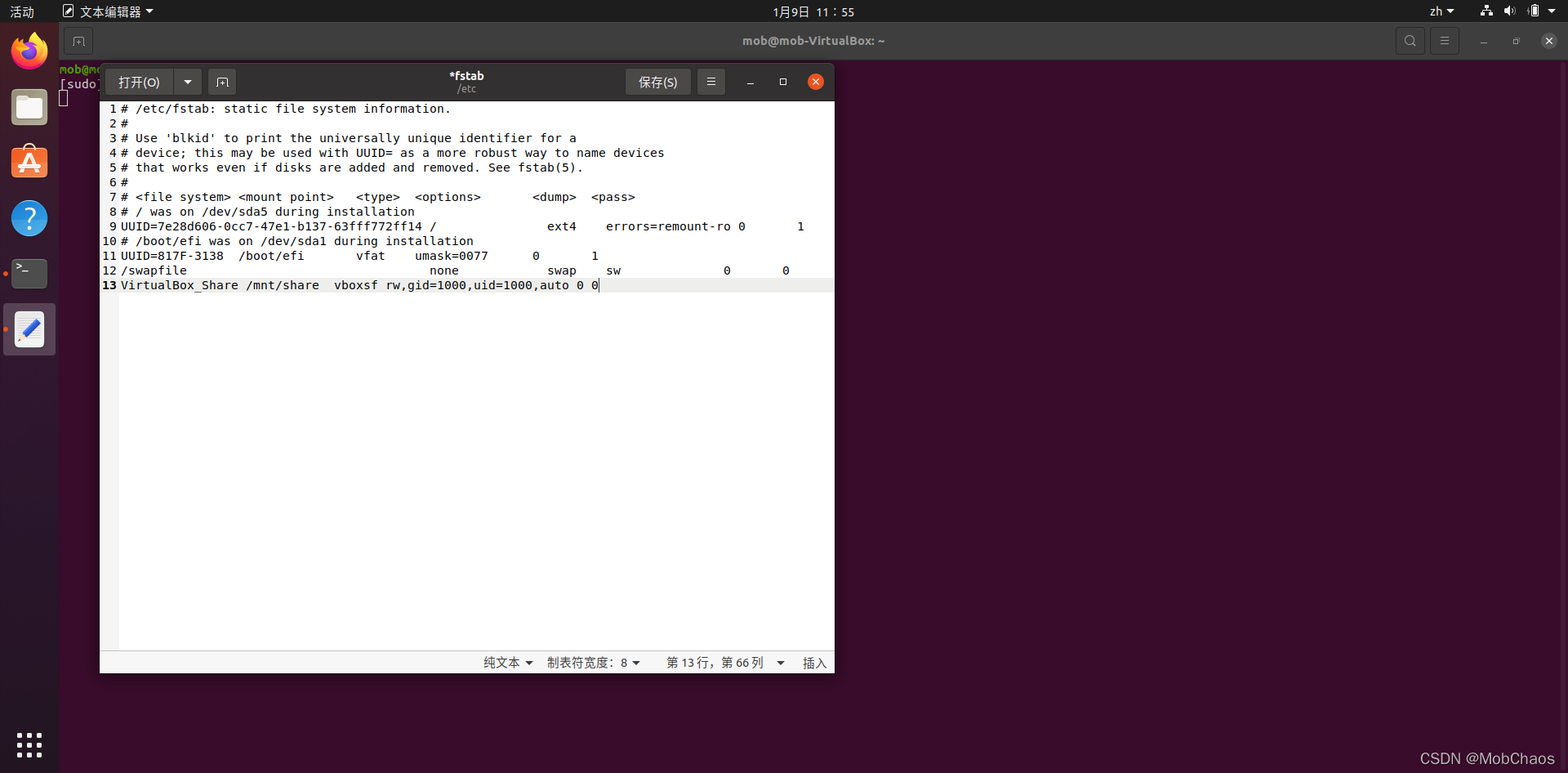Image resolution: width=1568 pixels, height=773 pixels.
Task: Open battery indicator in top bar
Action: pos(1533,11)
